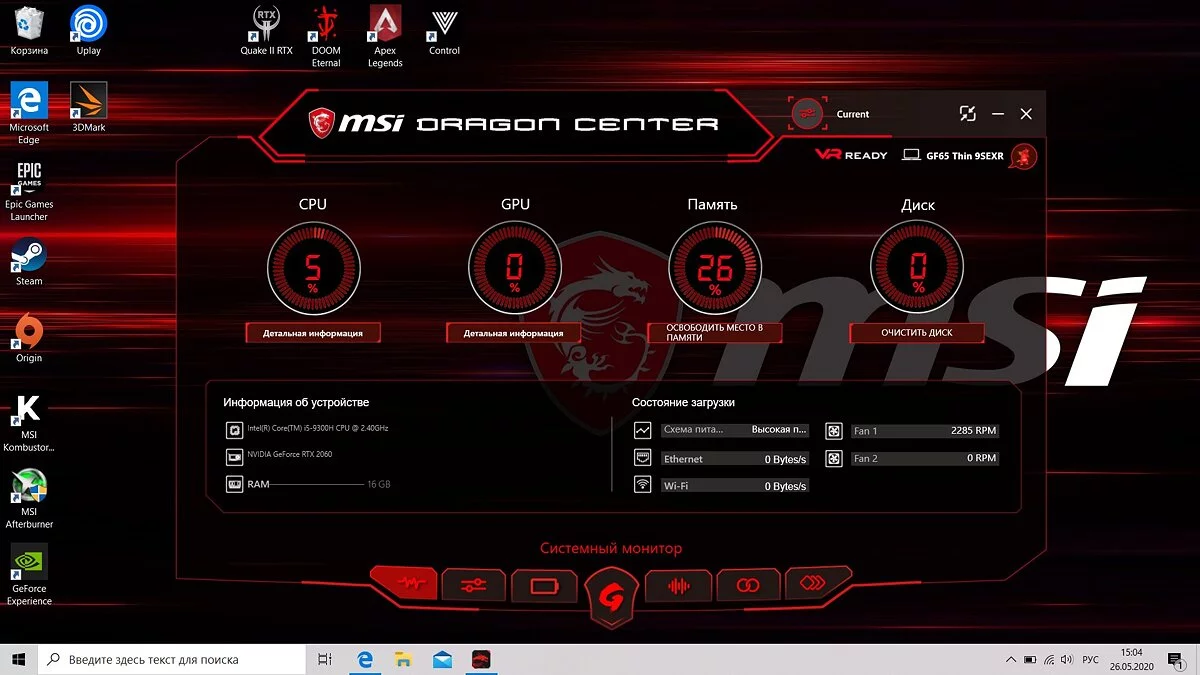This screenshot has height=675, width=1200.
Task: Select the Origin desktop shortcut
Action: point(29,339)
